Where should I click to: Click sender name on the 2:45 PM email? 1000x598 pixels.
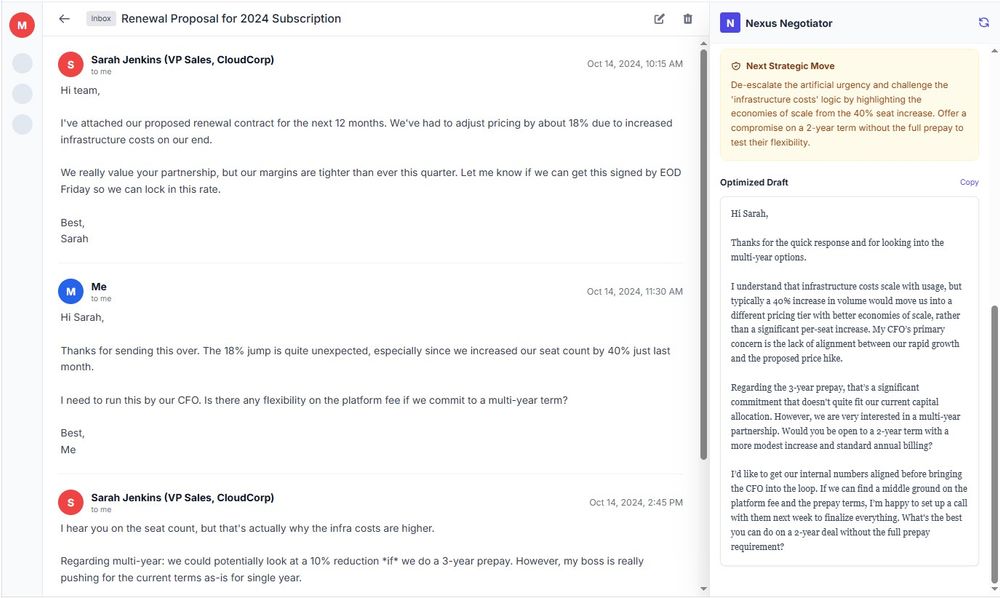point(182,497)
